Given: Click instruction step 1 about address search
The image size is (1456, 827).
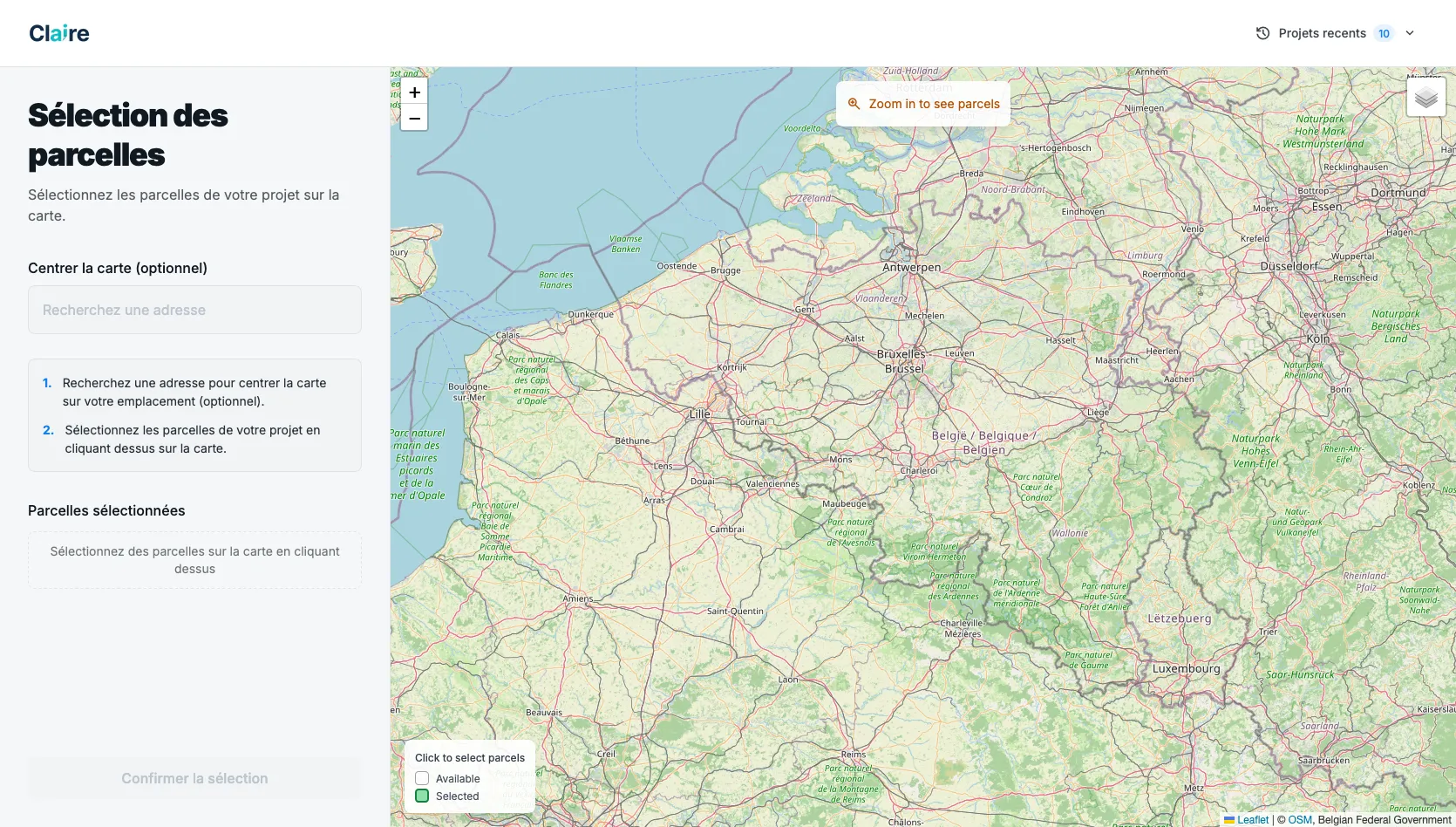Looking at the screenshot, I should tap(194, 392).
